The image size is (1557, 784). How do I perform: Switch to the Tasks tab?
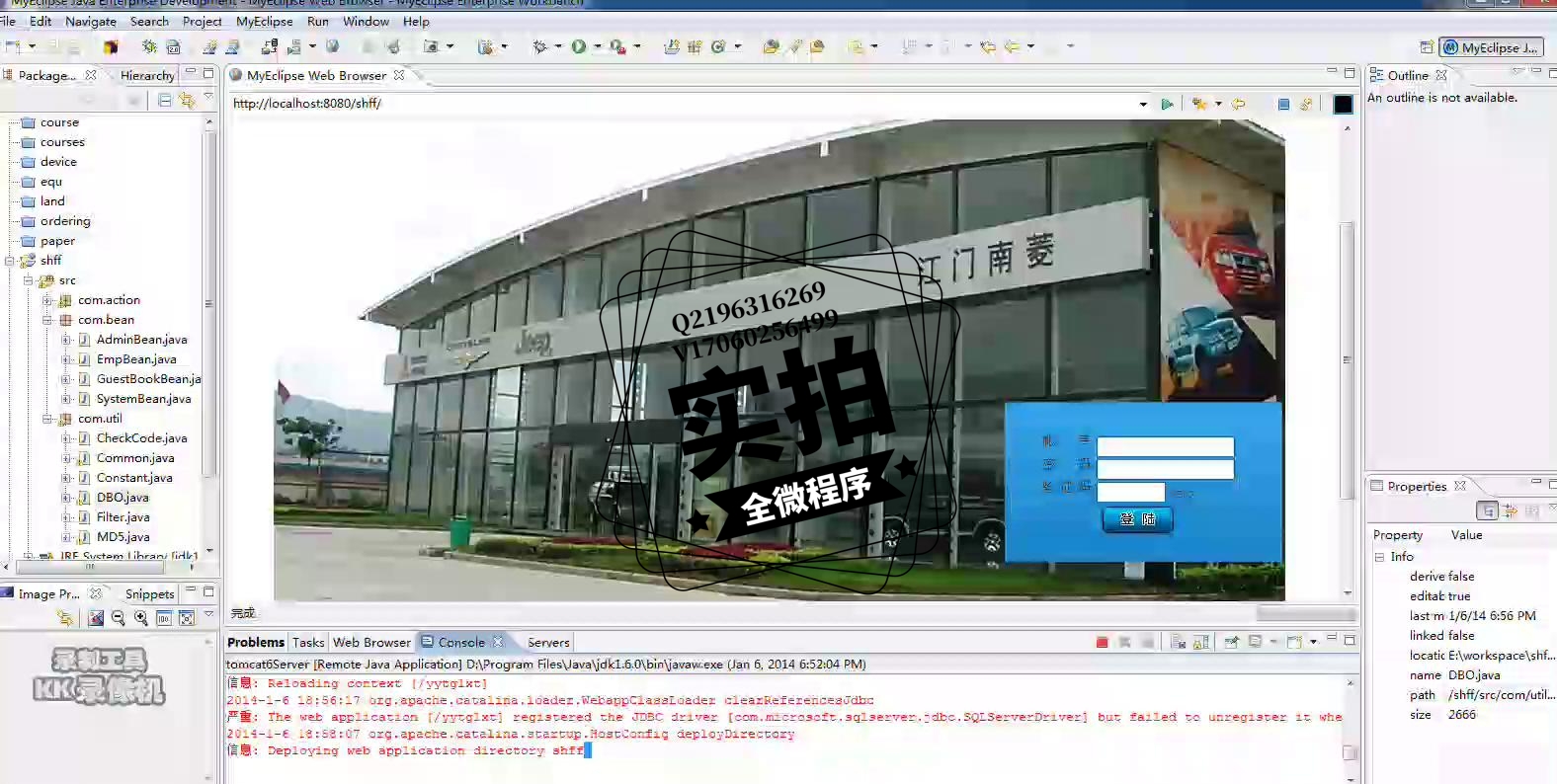308,642
